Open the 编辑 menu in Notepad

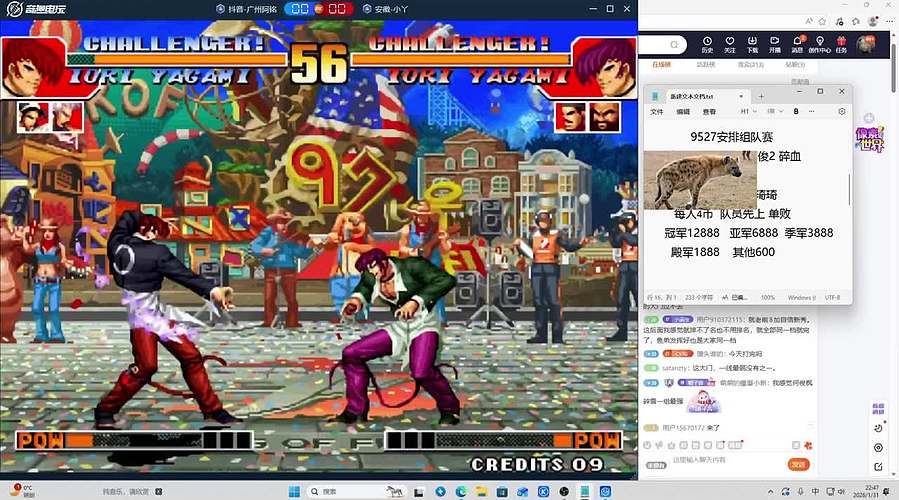pyautogui.click(x=683, y=111)
